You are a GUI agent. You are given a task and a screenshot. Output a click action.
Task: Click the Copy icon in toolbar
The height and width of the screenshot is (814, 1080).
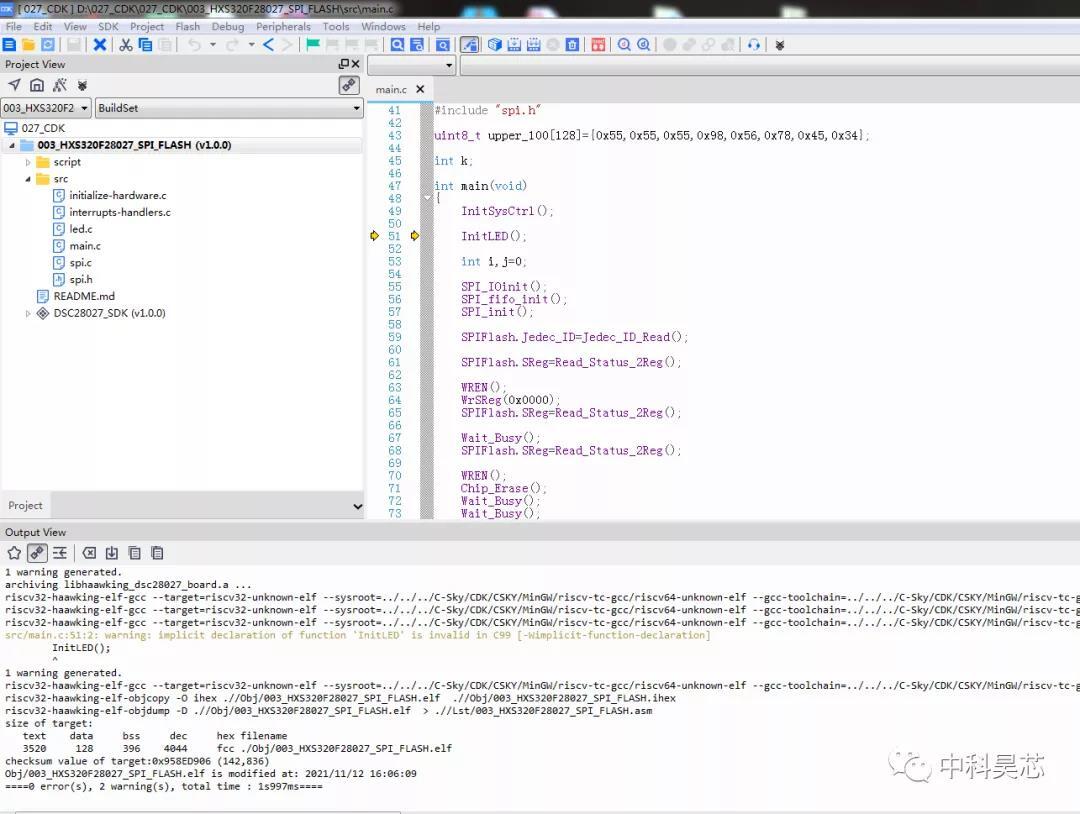point(145,45)
